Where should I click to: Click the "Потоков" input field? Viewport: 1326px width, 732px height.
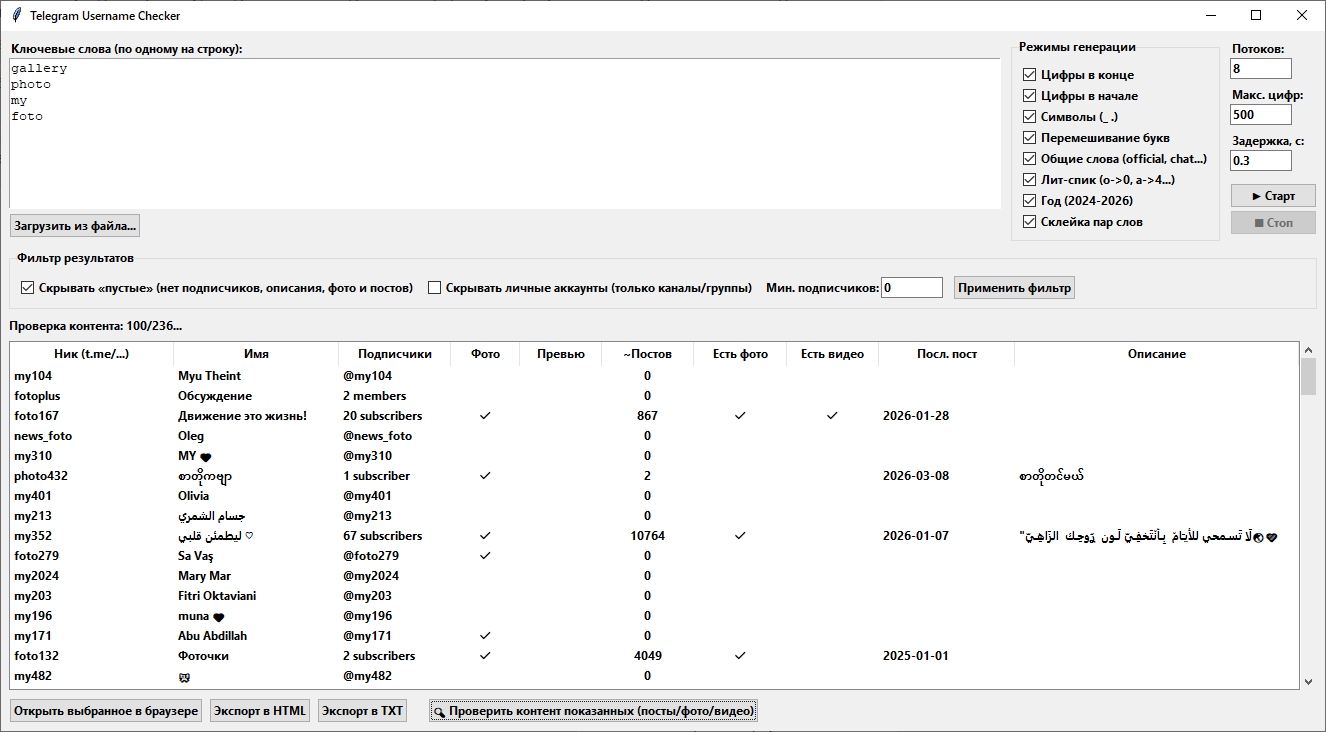(1261, 69)
